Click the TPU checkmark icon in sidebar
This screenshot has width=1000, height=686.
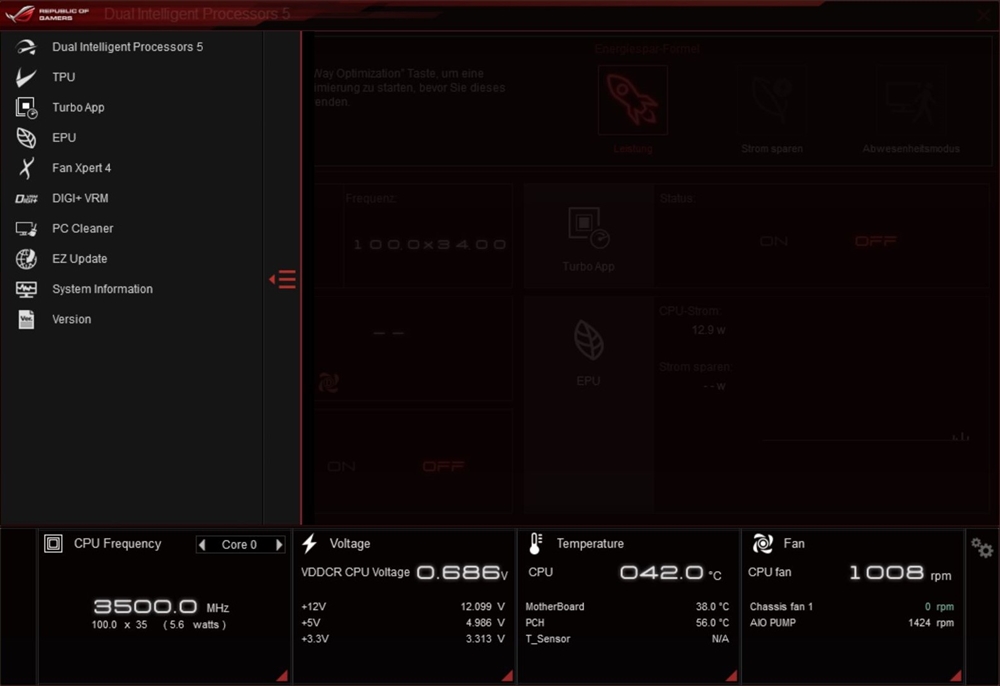26,77
